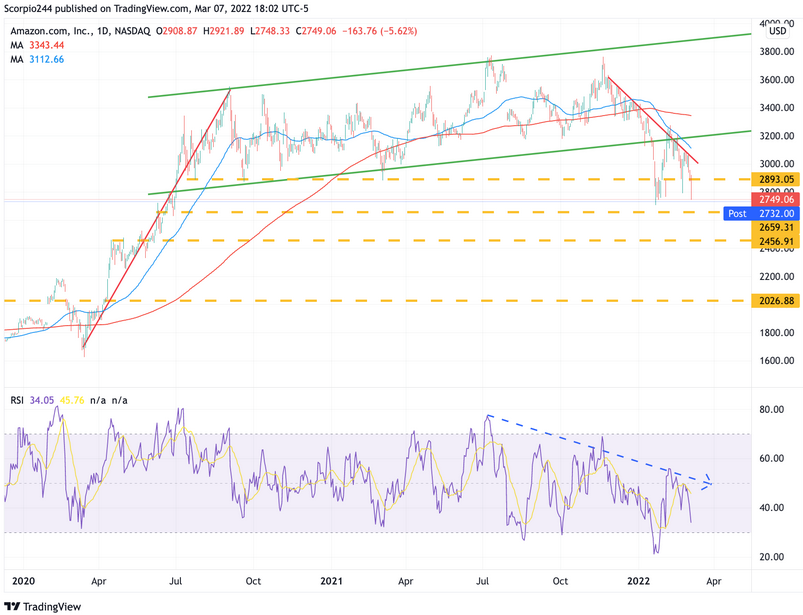Click the 2022 label on the time axis
Screen dimensions: 803x615
(639, 581)
